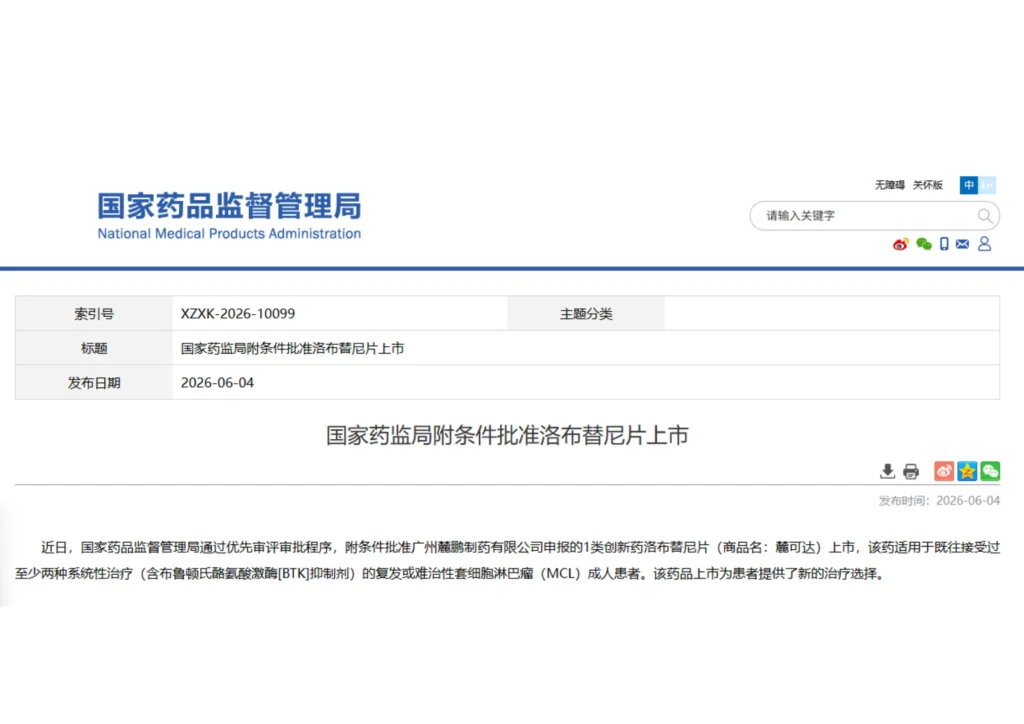1024x724 pixels.
Task: Share article to Qzone star icon
Action: click(x=967, y=471)
